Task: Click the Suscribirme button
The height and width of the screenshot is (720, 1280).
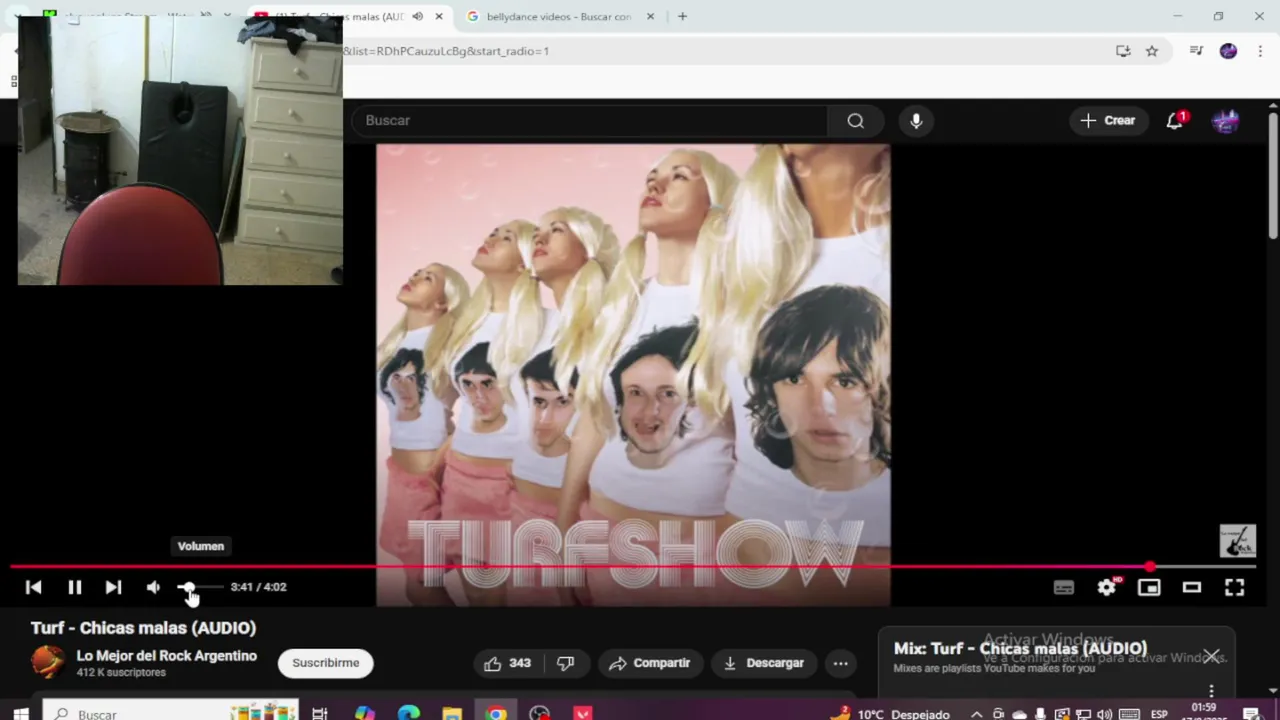Action: [x=325, y=663]
